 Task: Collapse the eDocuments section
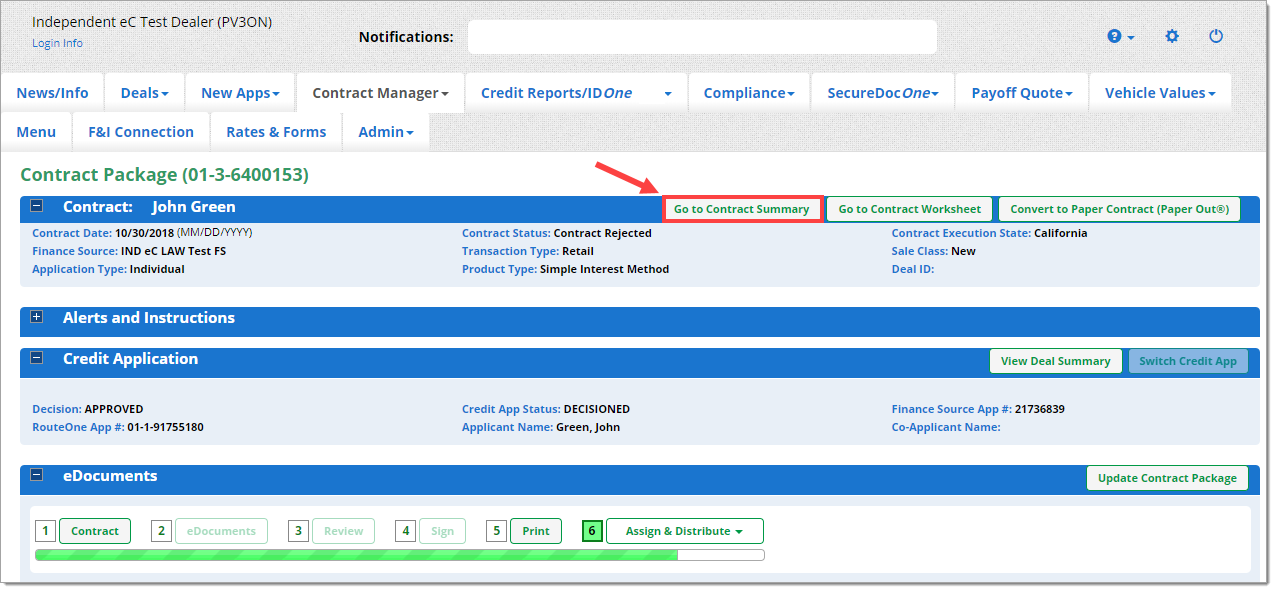pos(37,475)
